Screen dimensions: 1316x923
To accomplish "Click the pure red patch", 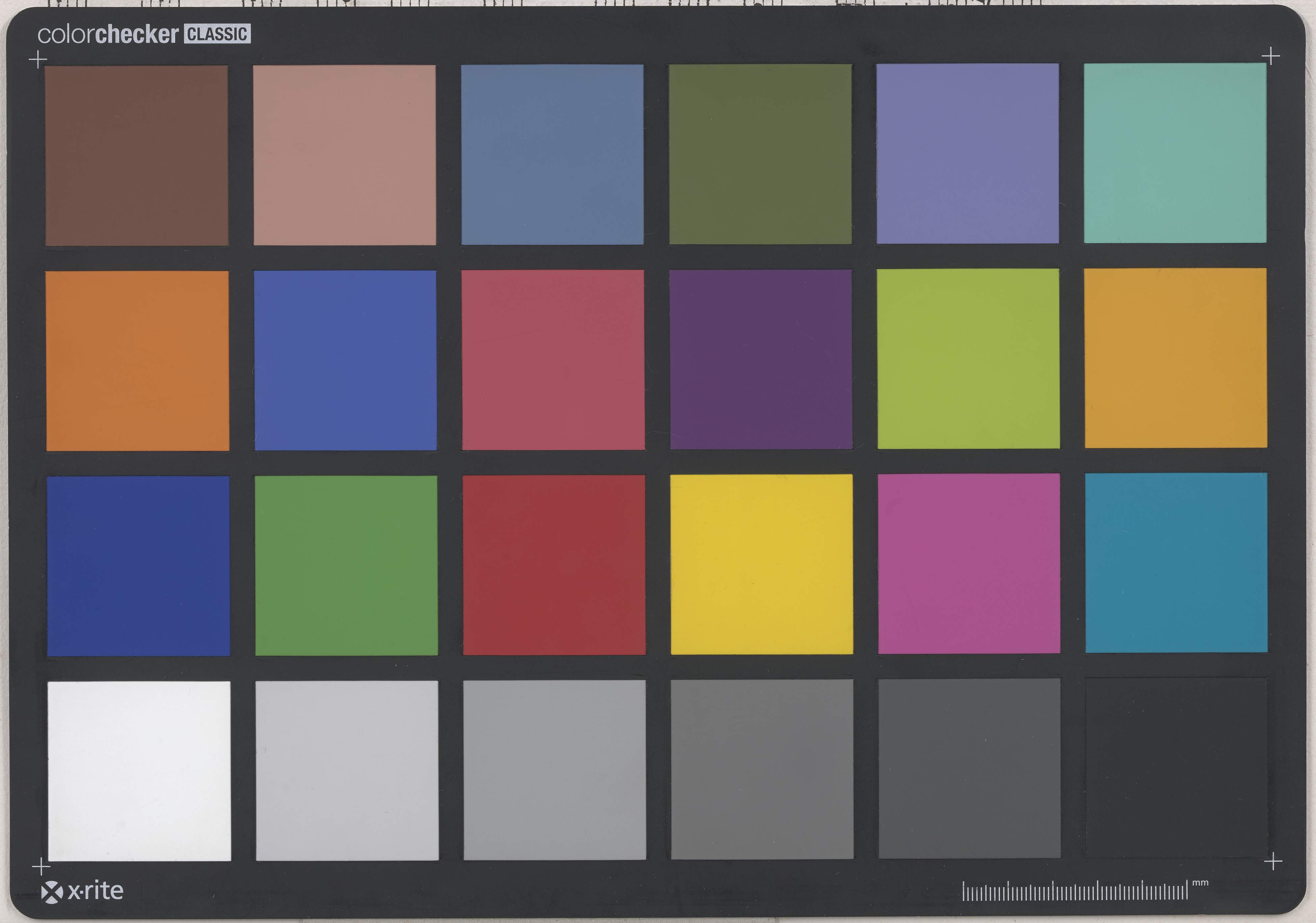I will point(554,565).
